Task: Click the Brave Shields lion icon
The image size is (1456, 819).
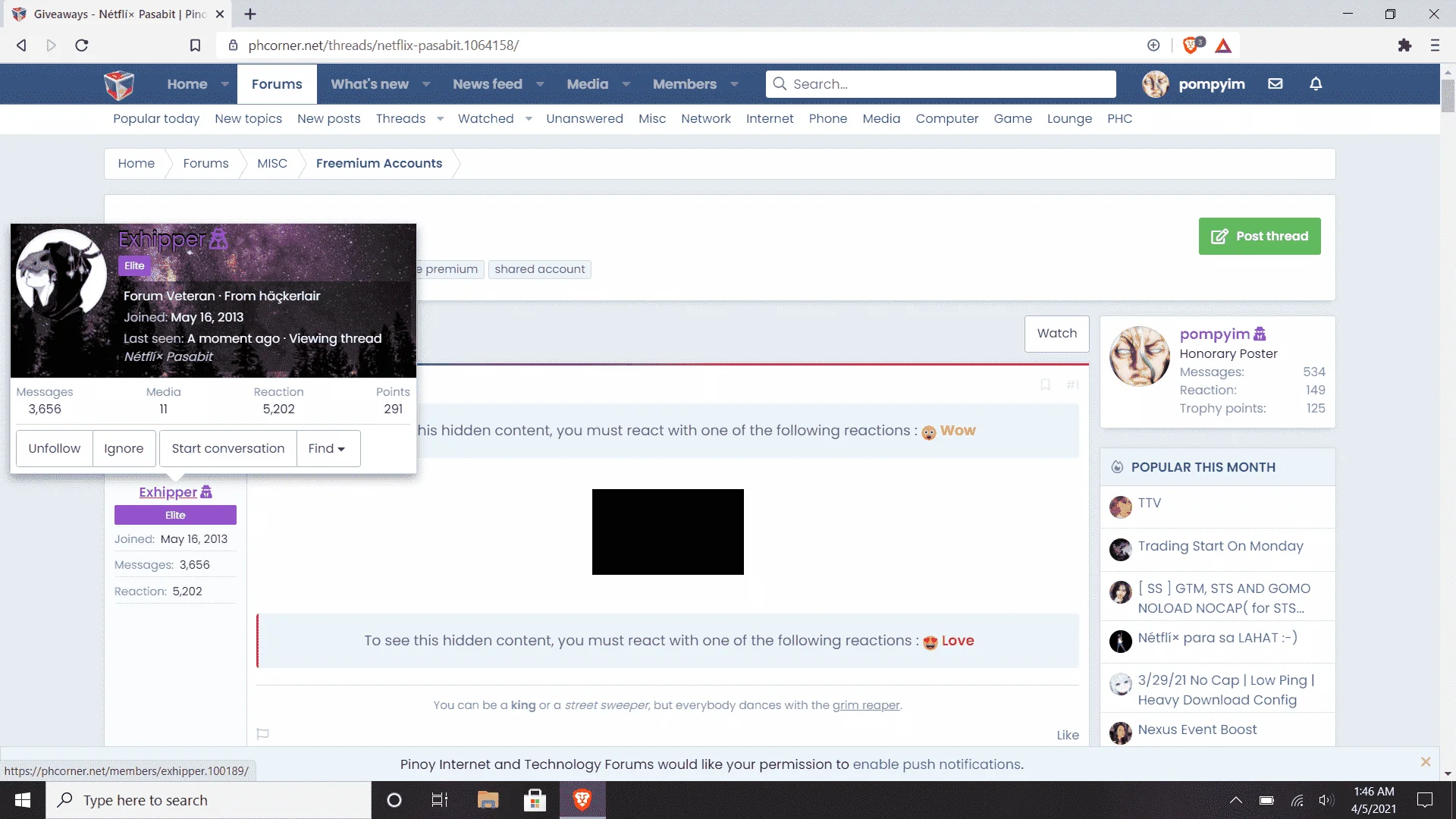Action: [x=1192, y=45]
